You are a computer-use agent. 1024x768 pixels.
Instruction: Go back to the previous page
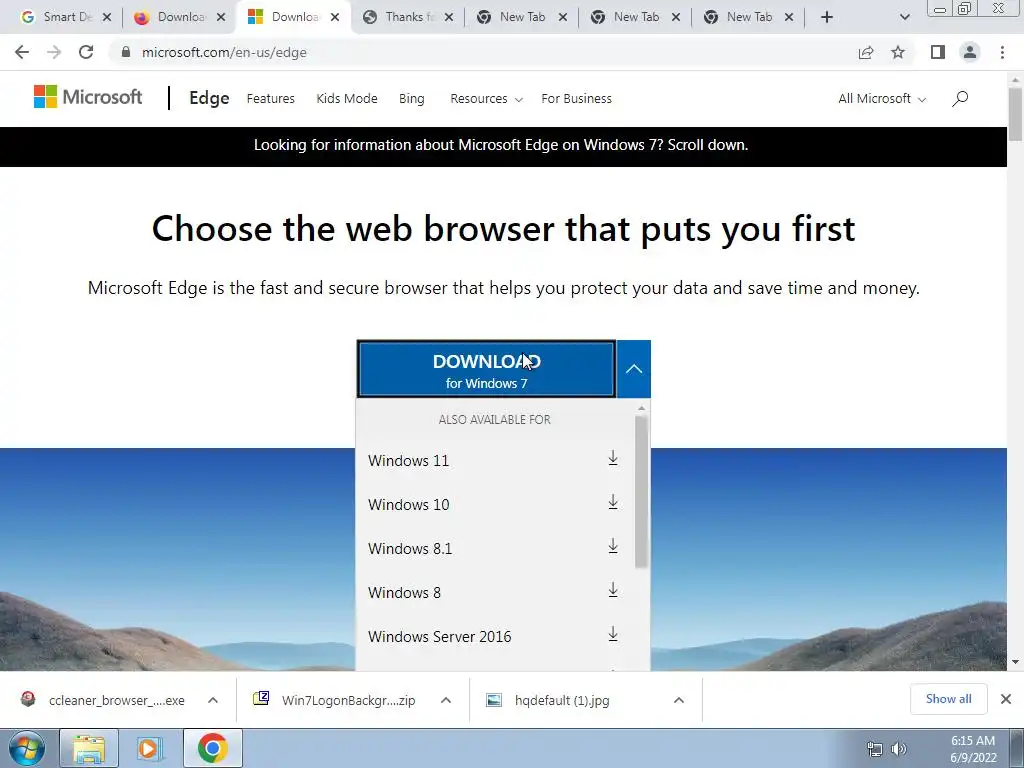coord(22,52)
